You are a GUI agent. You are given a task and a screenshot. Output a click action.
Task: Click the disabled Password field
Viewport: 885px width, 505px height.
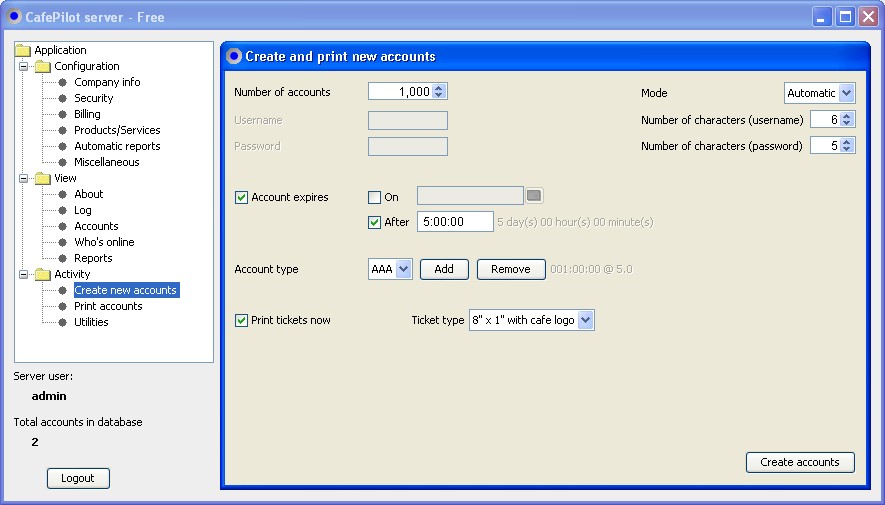pyautogui.click(x=408, y=146)
